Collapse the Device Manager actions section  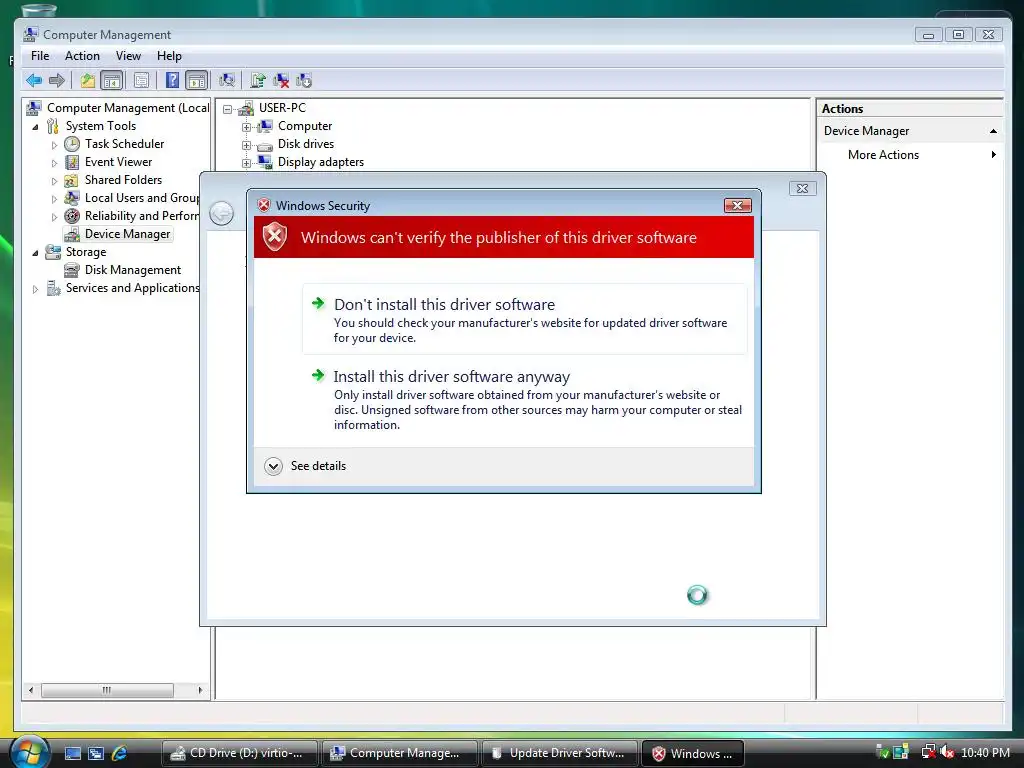pyautogui.click(x=993, y=131)
